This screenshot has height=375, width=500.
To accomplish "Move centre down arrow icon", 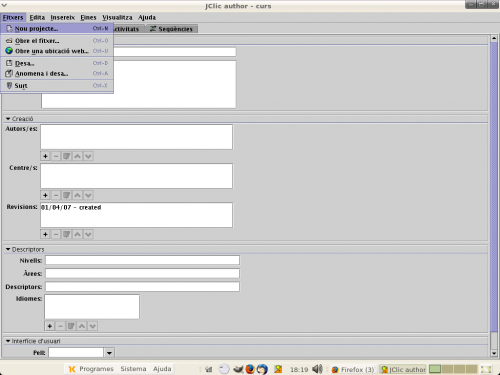I will (x=88, y=195).
